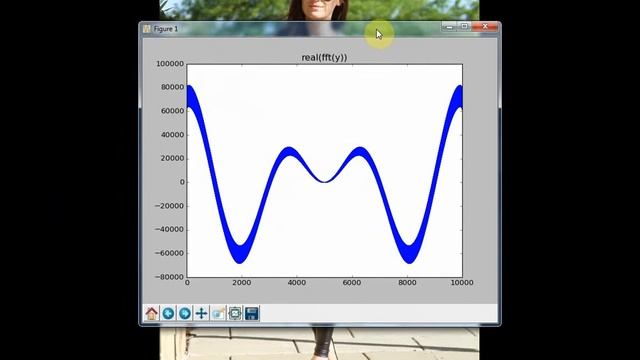Minimize the Figure 1 window
640x360 pixels.
coord(449,27)
